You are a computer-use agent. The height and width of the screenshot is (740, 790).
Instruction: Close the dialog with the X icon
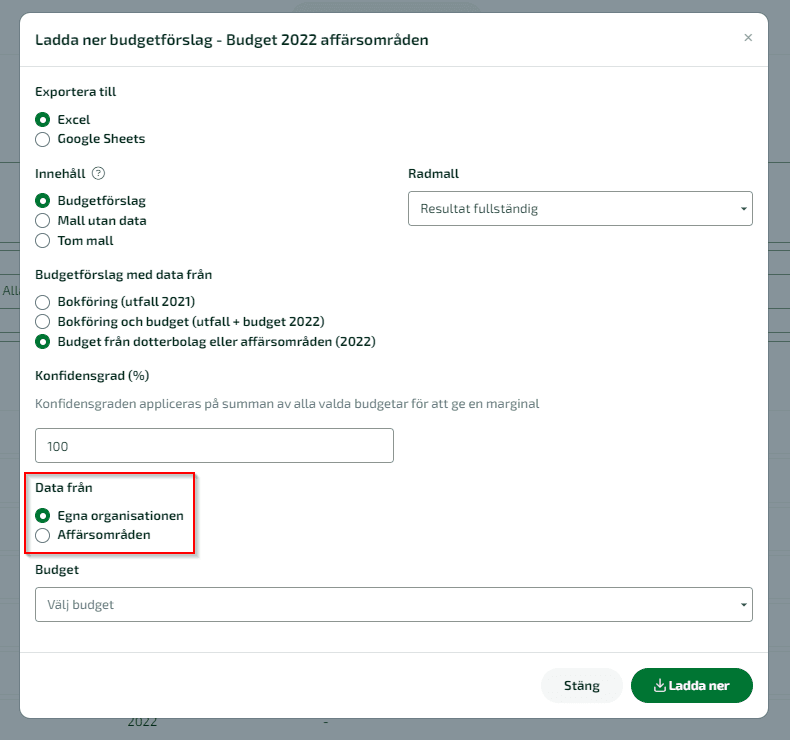(x=748, y=38)
